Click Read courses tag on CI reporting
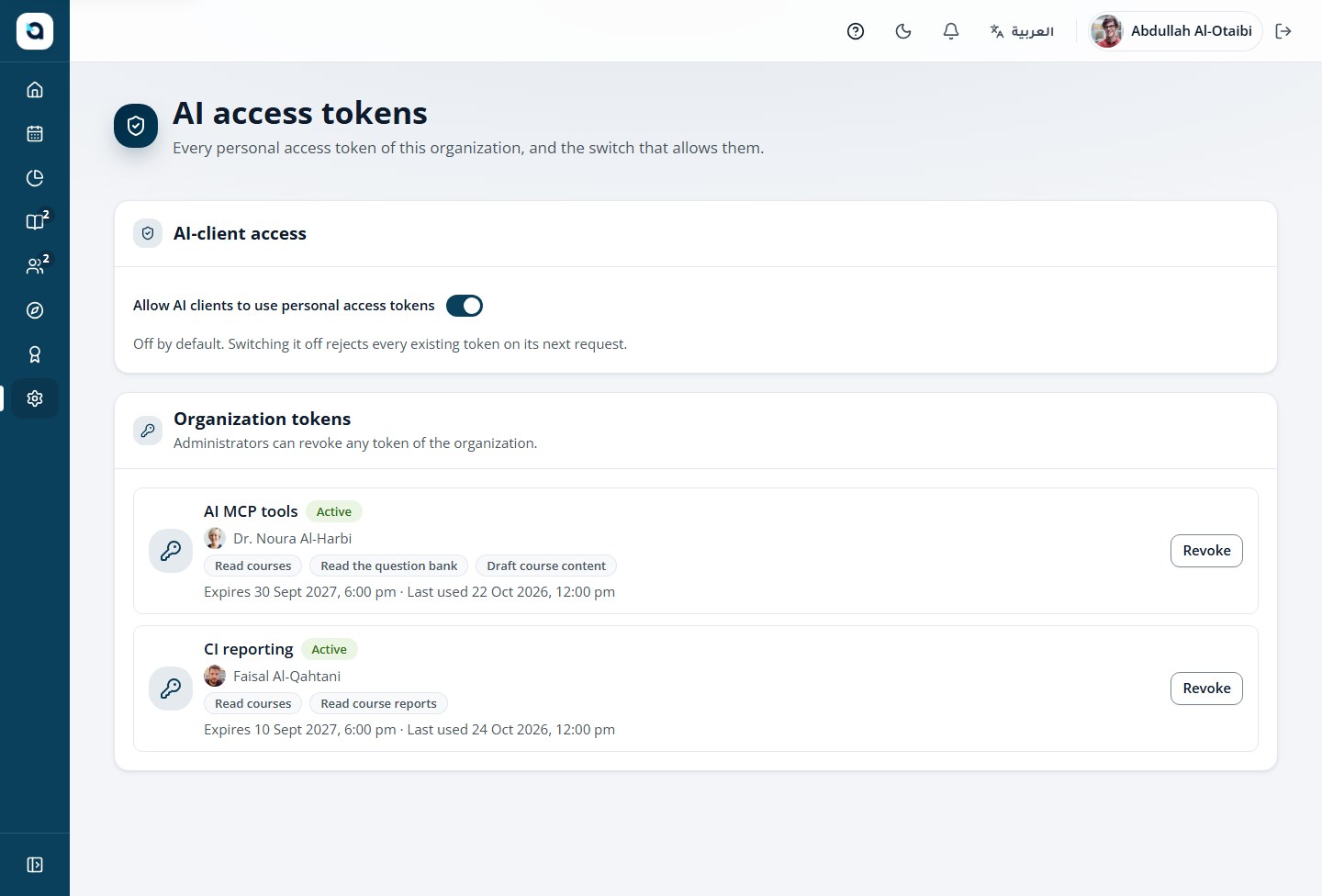This screenshot has width=1322, height=896. (x=253, y=703)
